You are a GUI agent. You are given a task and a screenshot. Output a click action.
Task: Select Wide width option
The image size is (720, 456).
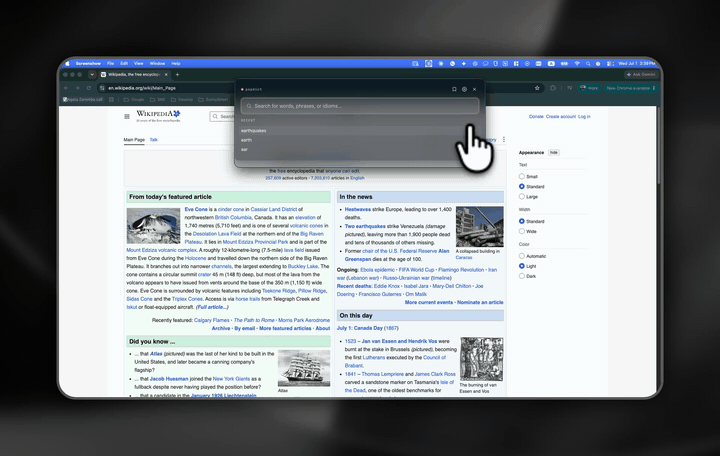click(x=522, y=231)
